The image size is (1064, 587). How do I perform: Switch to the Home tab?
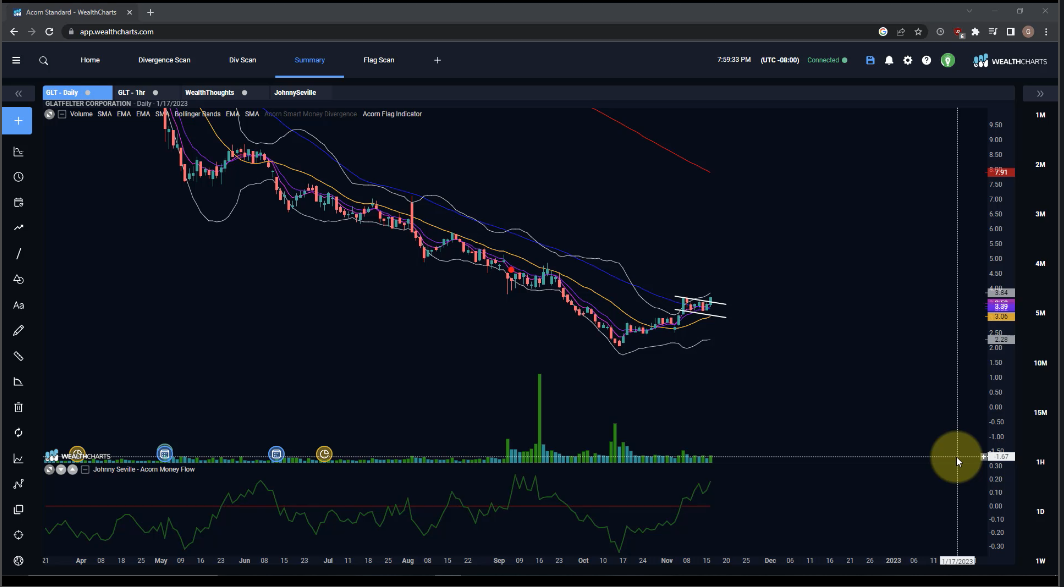point(90,60)
